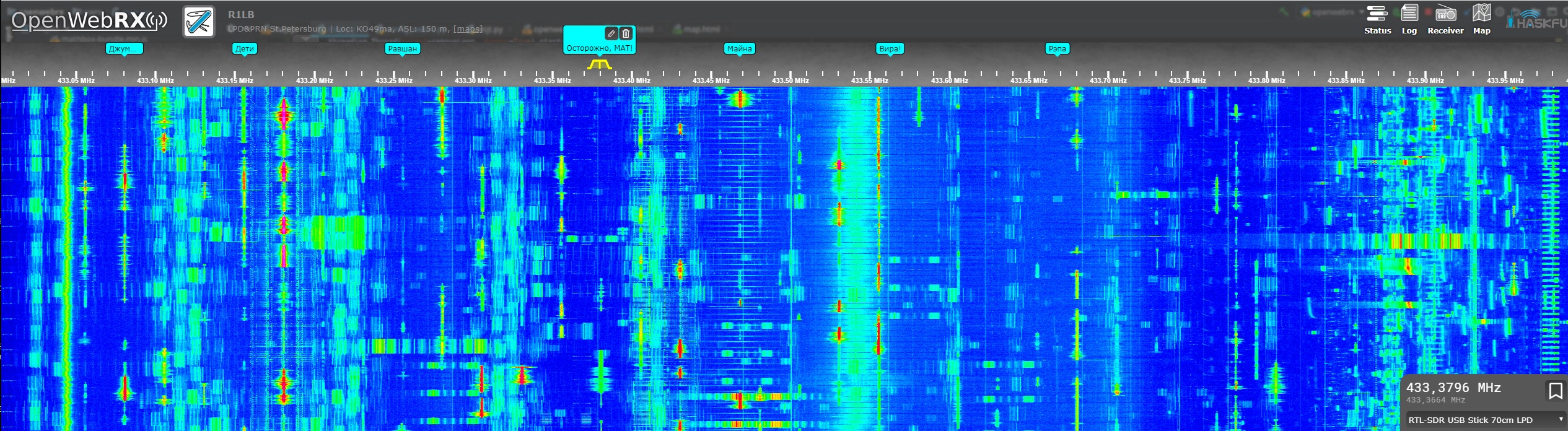This screenshot has height=431, width=1568.
Task: Jump to the Дети bookmark
Action: click(x=244, y=48)
